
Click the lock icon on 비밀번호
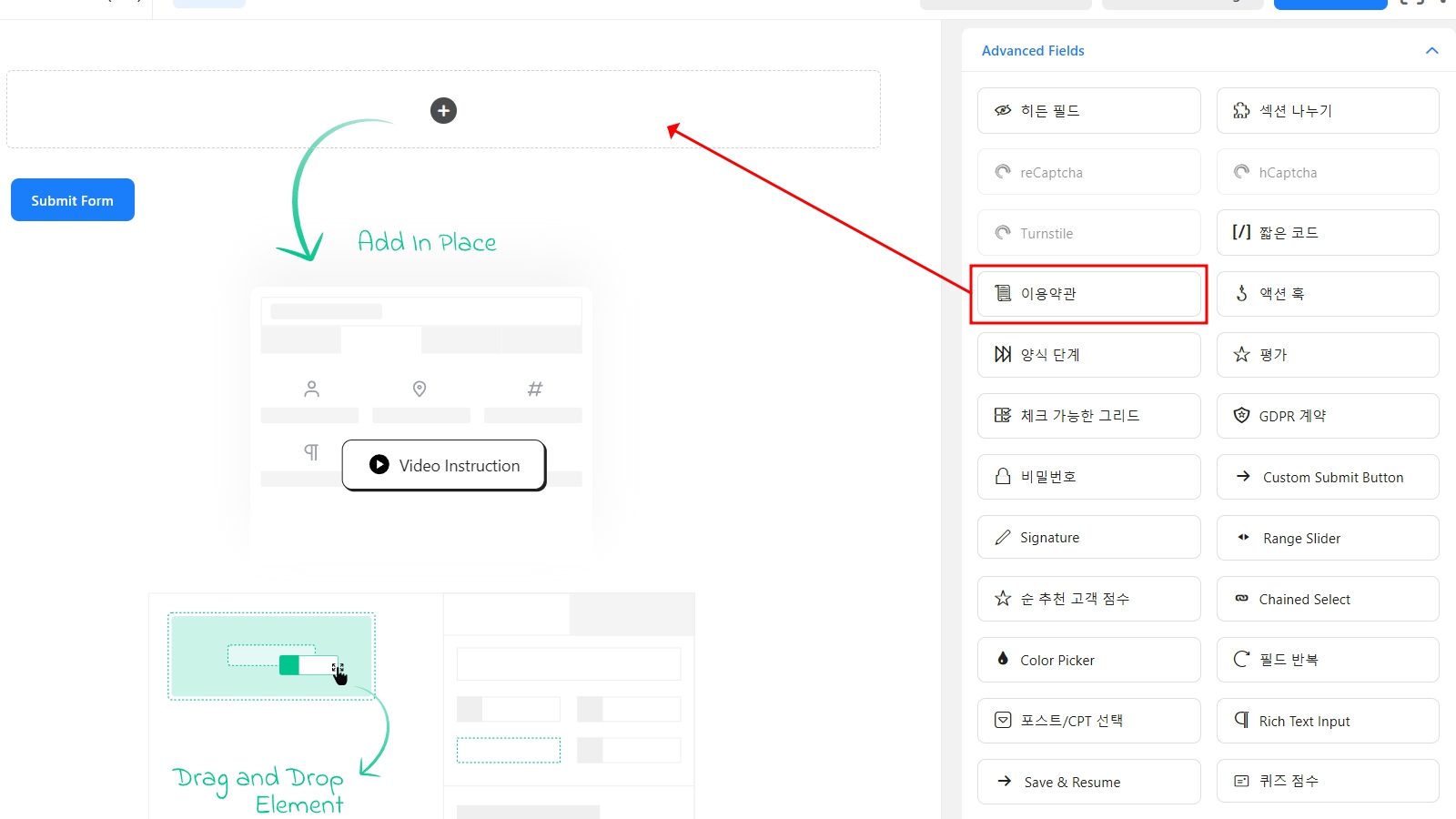[1003, 476]
